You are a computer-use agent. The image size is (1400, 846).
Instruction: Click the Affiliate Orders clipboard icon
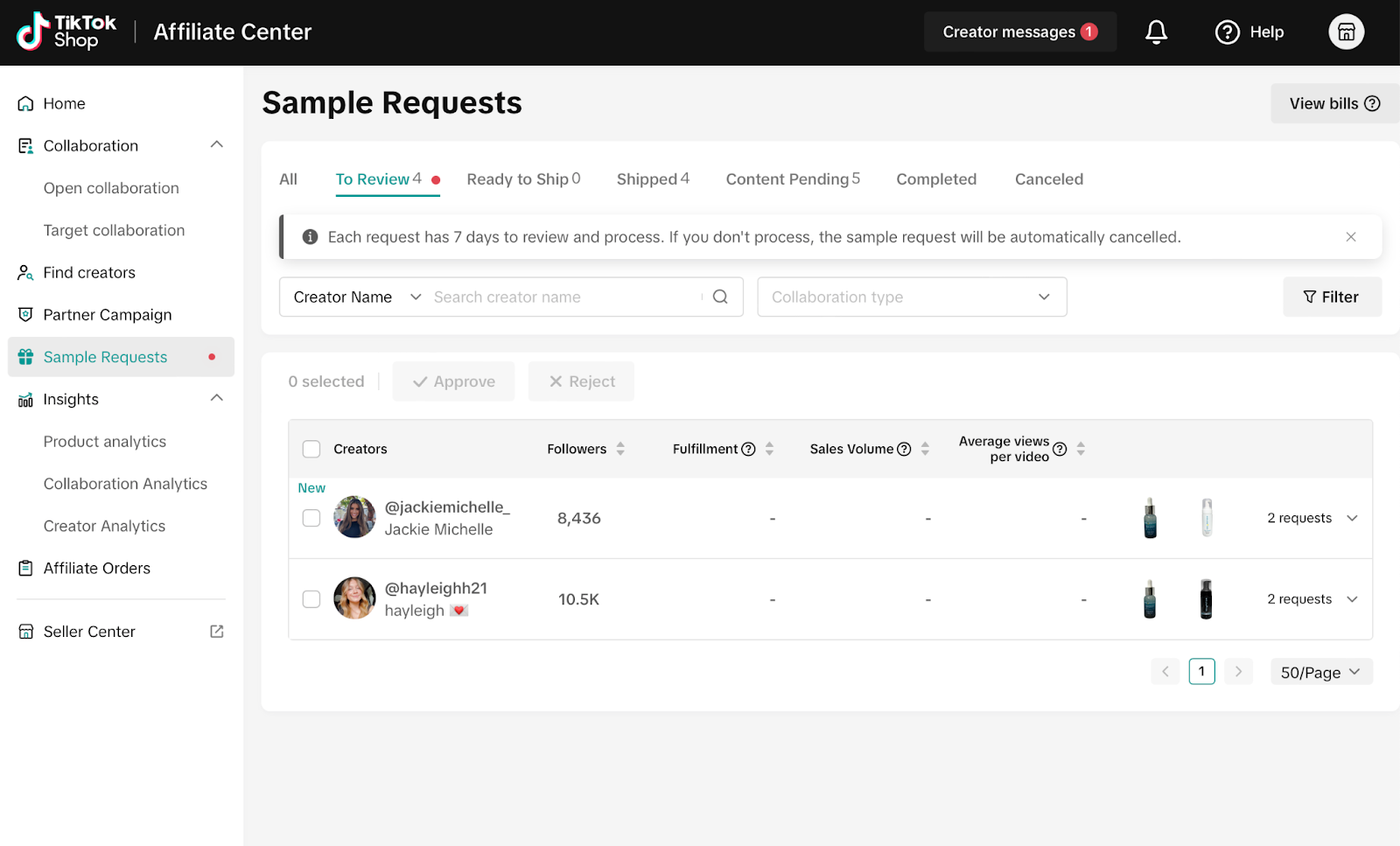(25, 568)
